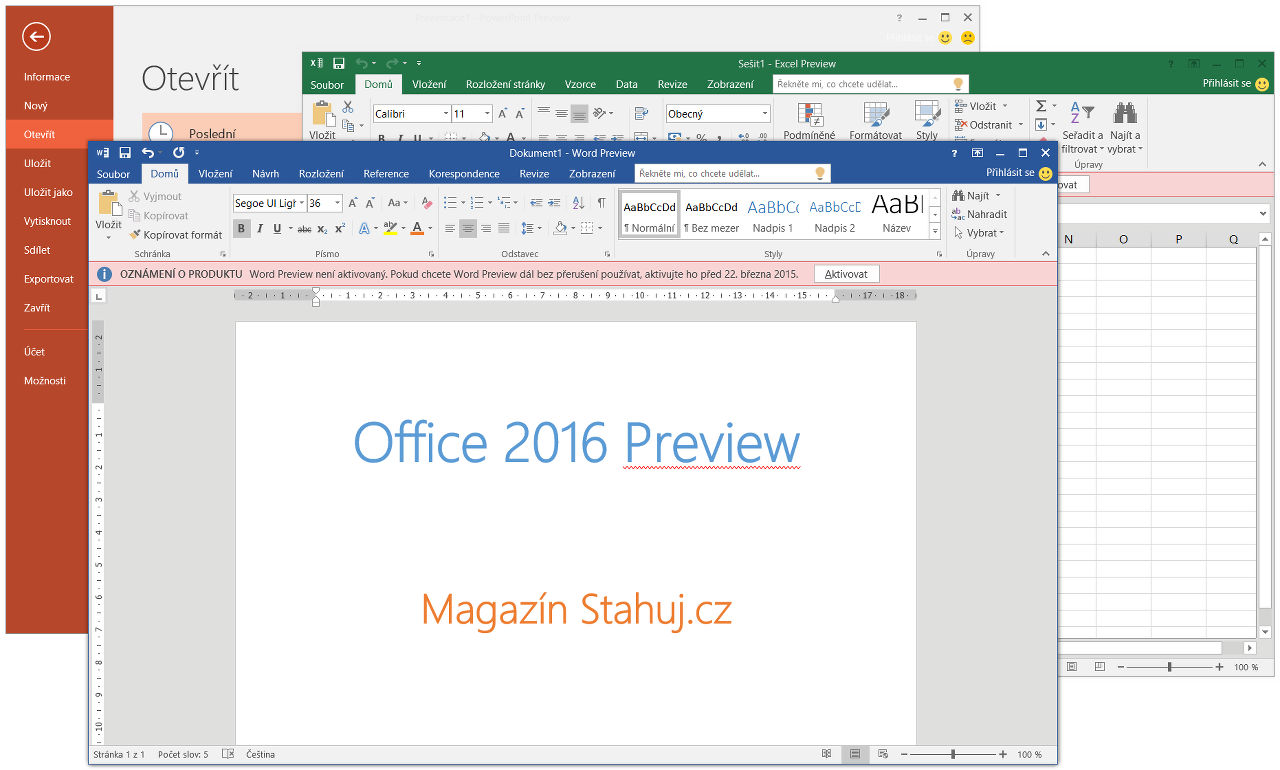Open Najít find dropdown arrow in Word
The width and height of the screenshot is (1280, 770).
pos(998,196)
